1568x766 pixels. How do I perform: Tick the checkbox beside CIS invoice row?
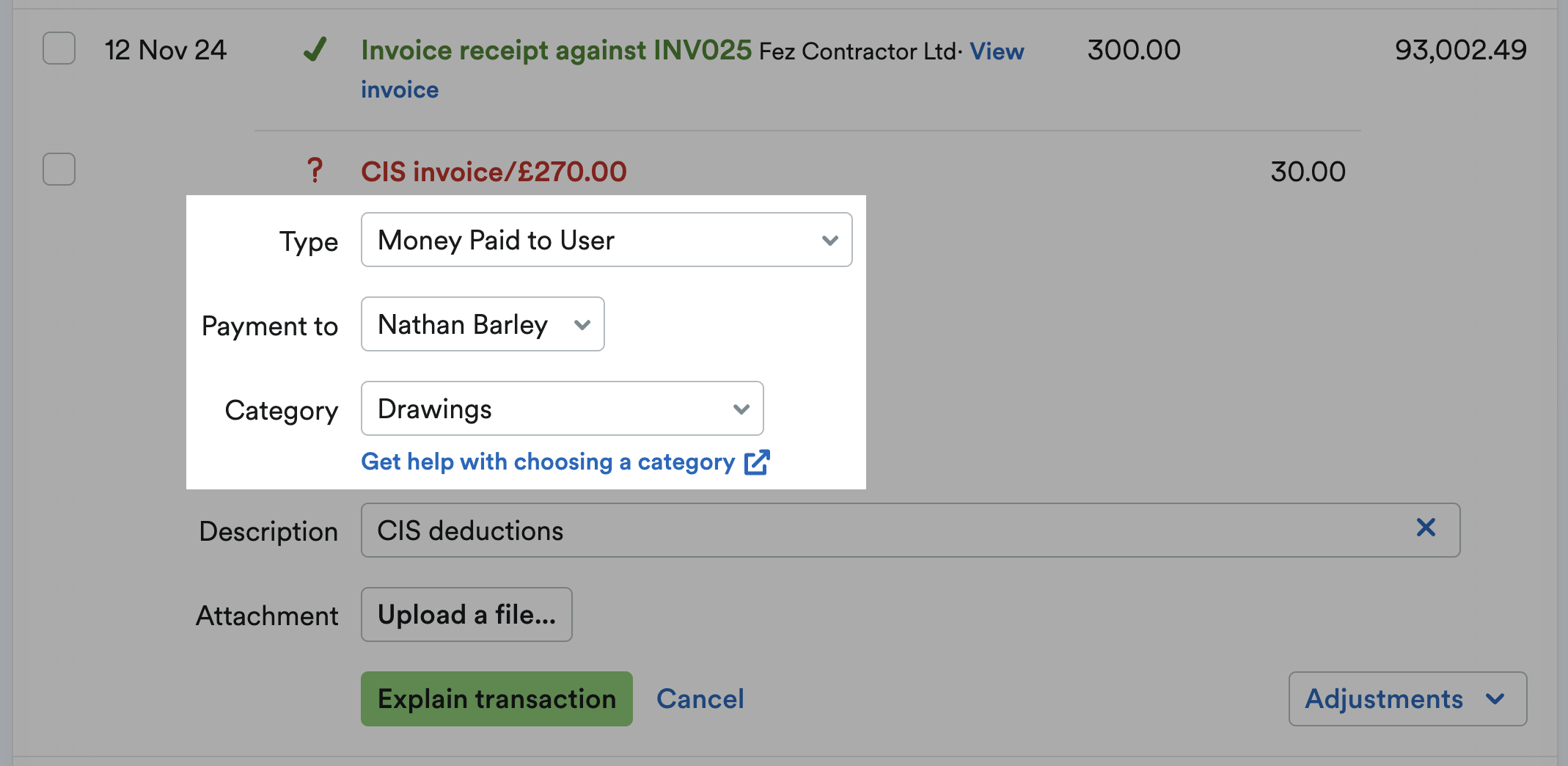(59, 169)
